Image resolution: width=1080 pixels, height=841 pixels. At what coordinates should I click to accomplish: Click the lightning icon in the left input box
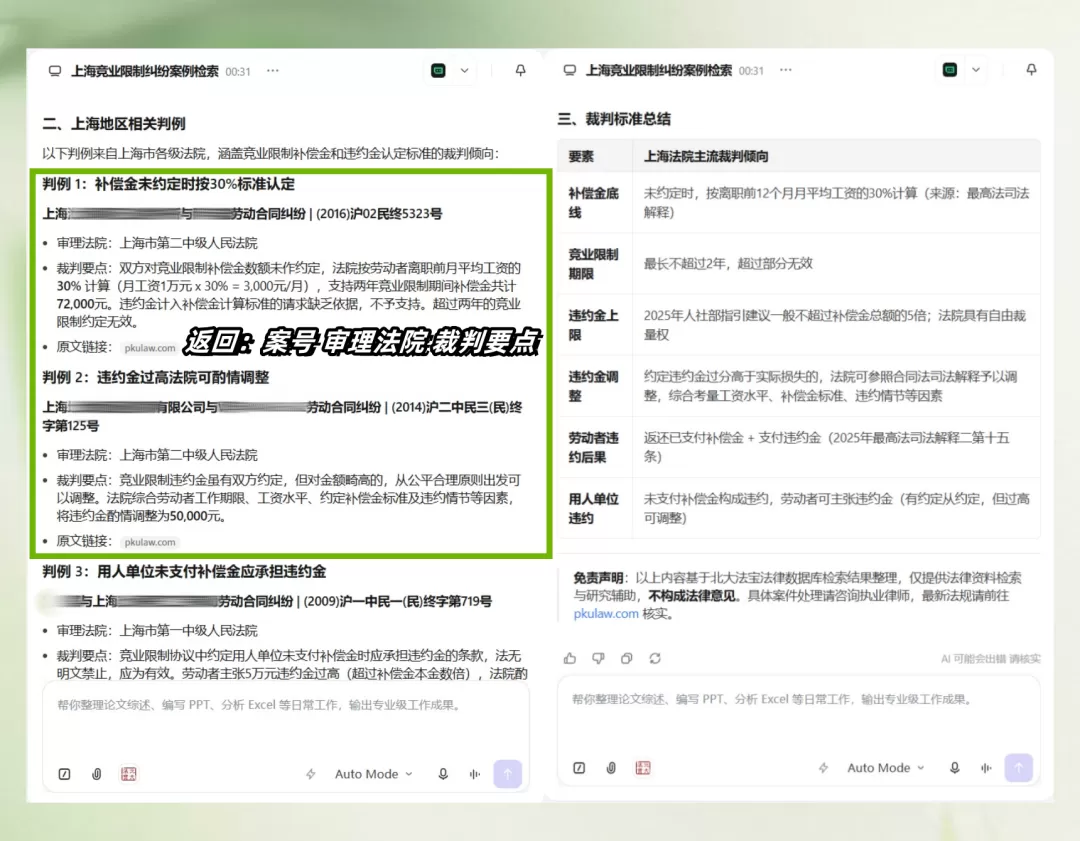[x=311, y=774]
